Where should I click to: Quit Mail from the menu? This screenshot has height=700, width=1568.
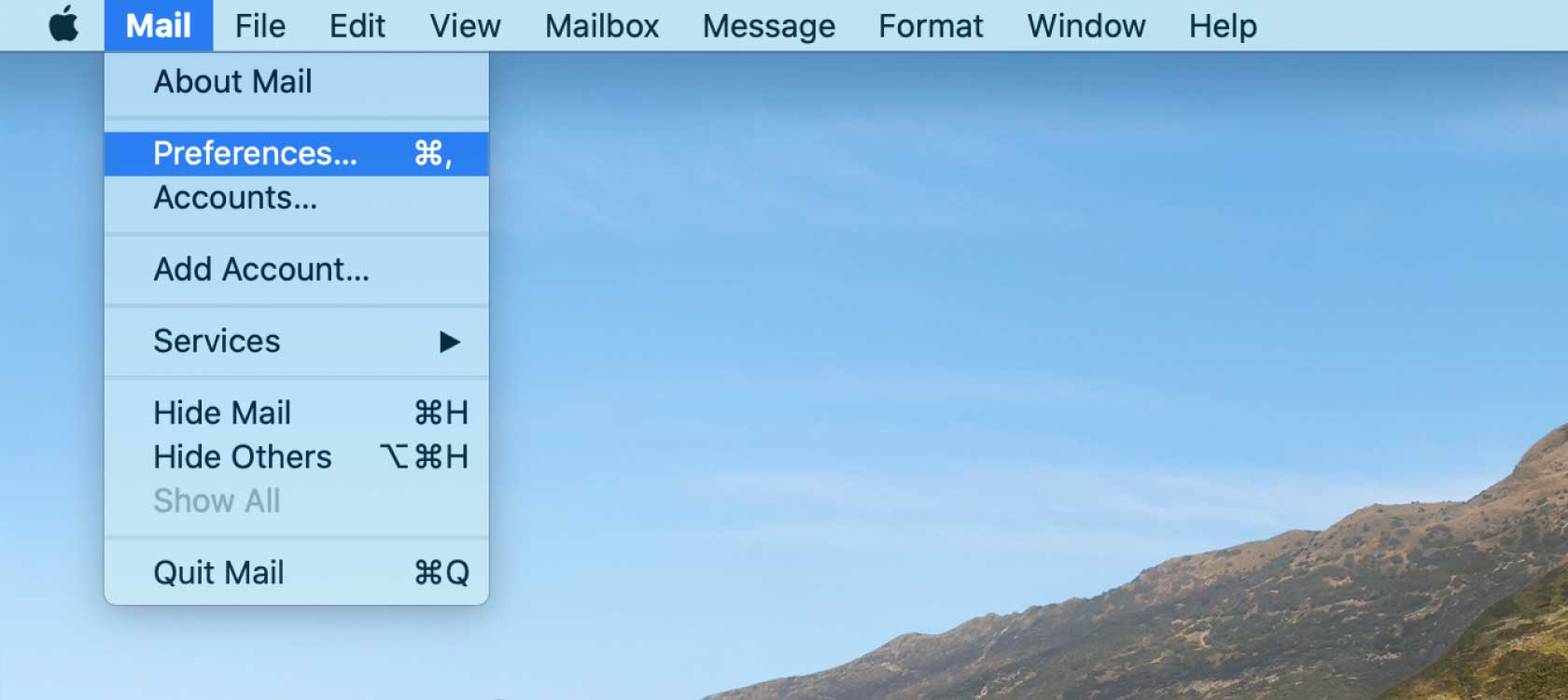click(297, 572)
